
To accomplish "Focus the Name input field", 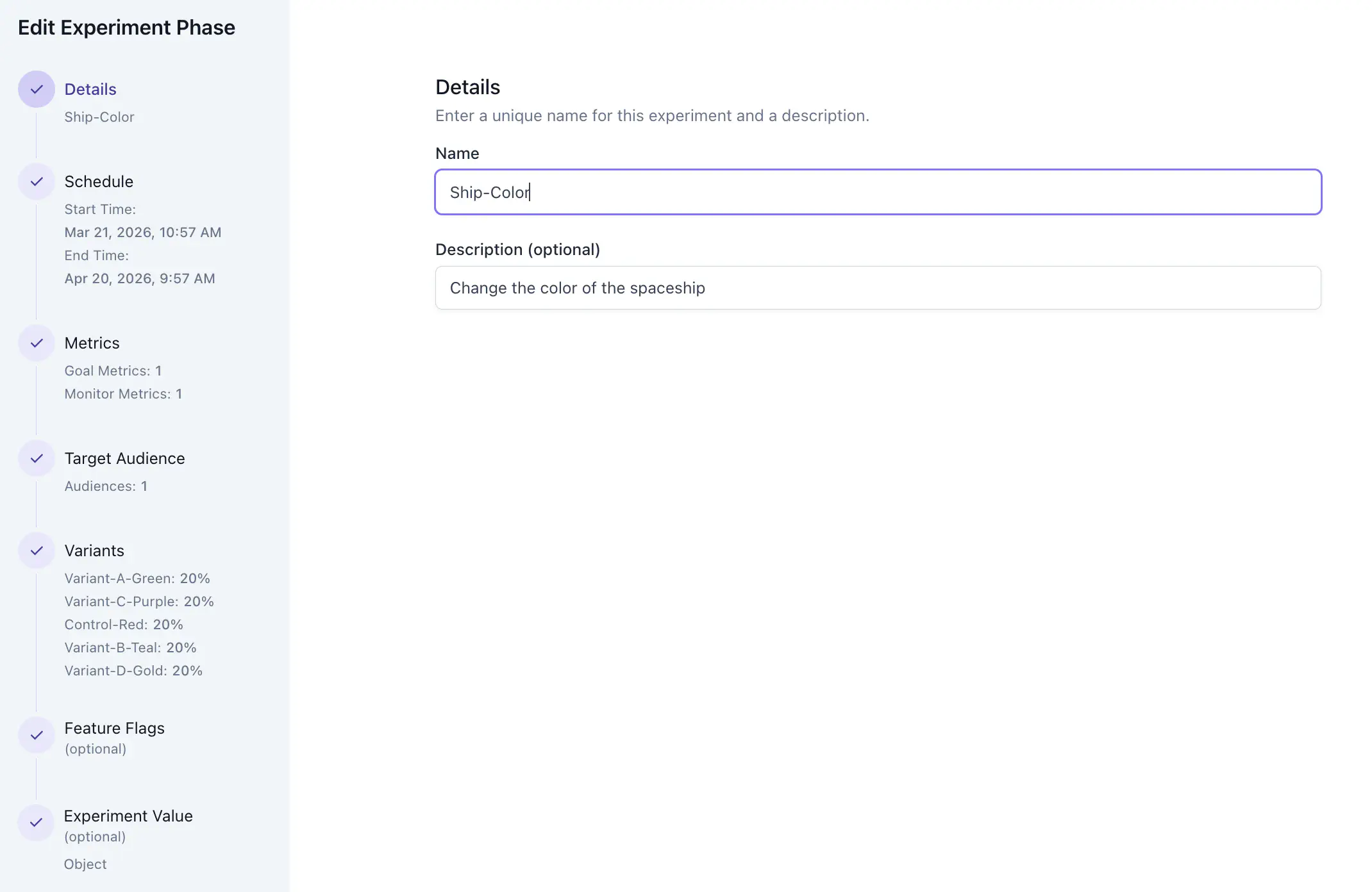I will point(878,192).
